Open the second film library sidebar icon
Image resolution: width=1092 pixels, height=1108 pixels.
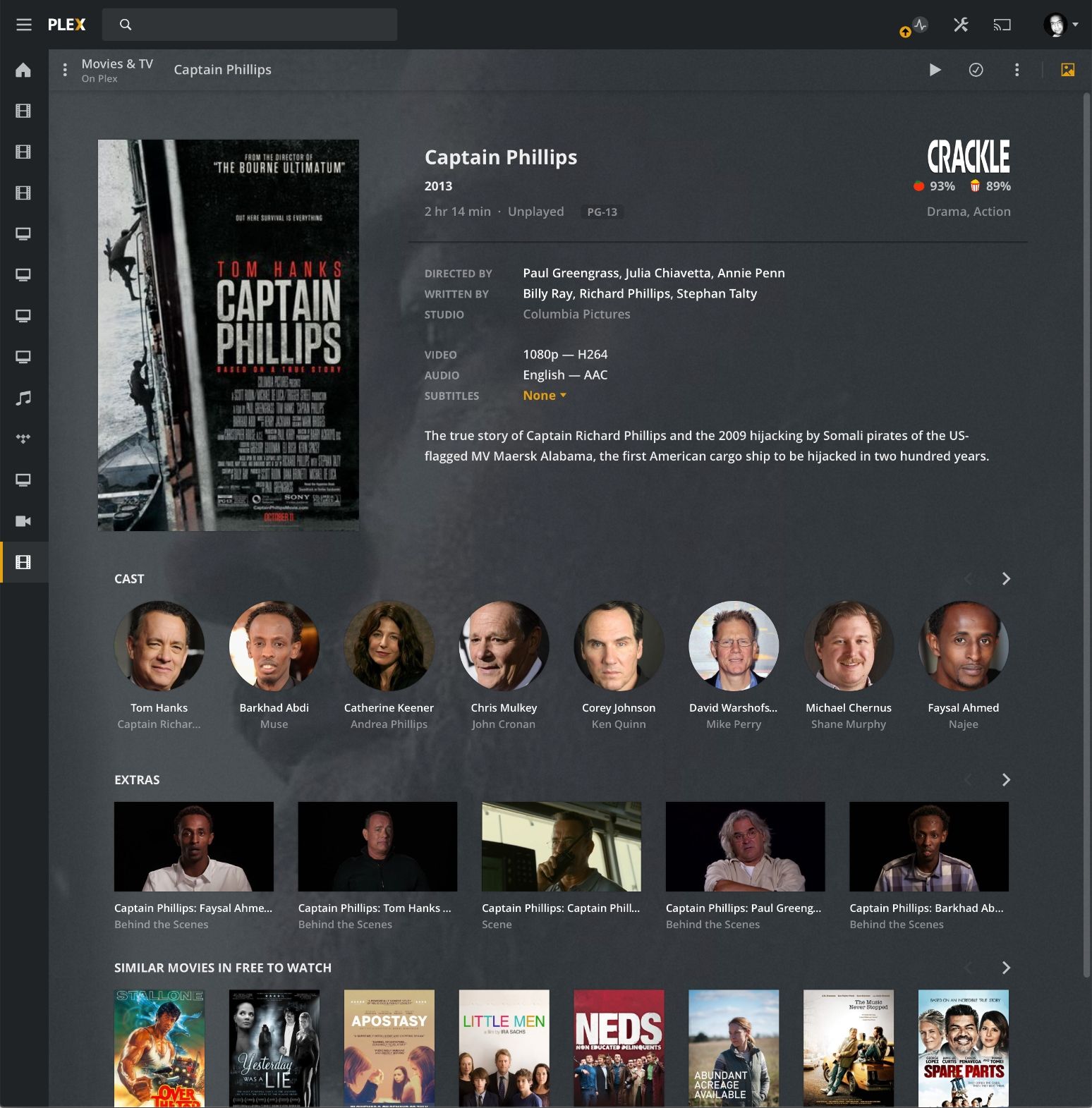coord(23,152)
